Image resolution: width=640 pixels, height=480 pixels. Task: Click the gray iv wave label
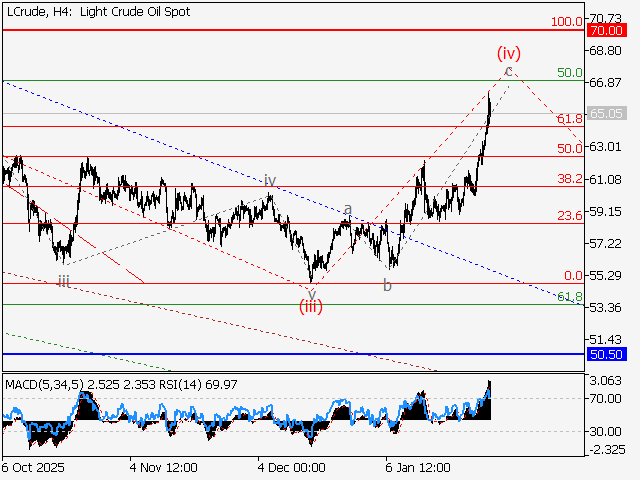pos(270,181)
